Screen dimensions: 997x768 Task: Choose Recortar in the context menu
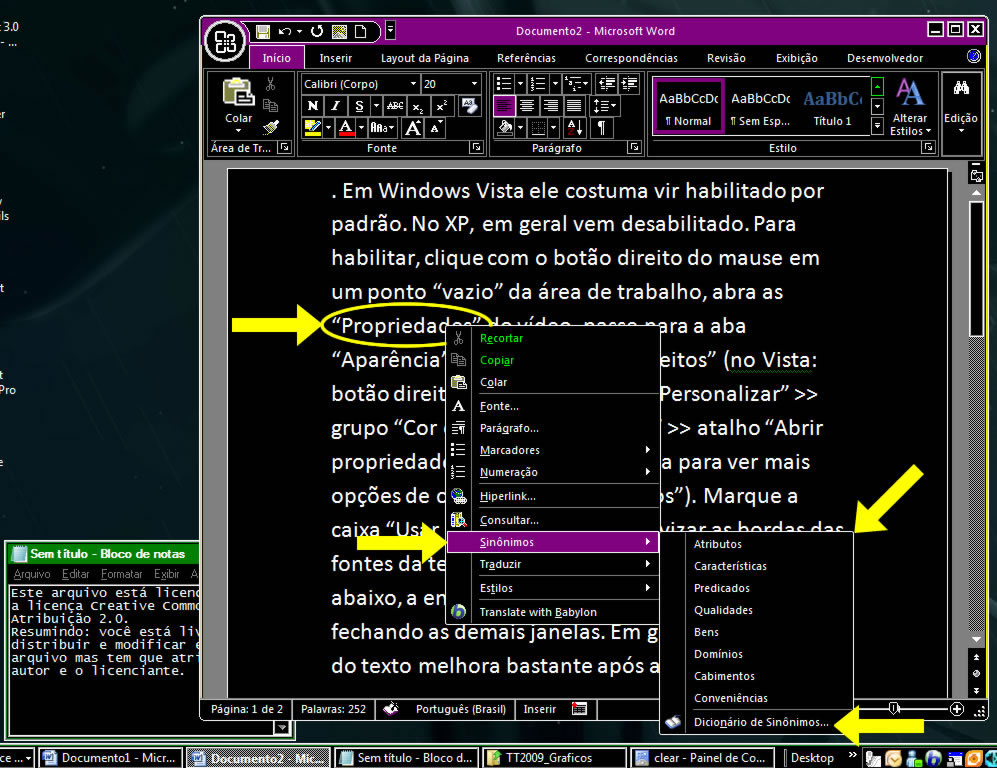(x=553, y=338)
